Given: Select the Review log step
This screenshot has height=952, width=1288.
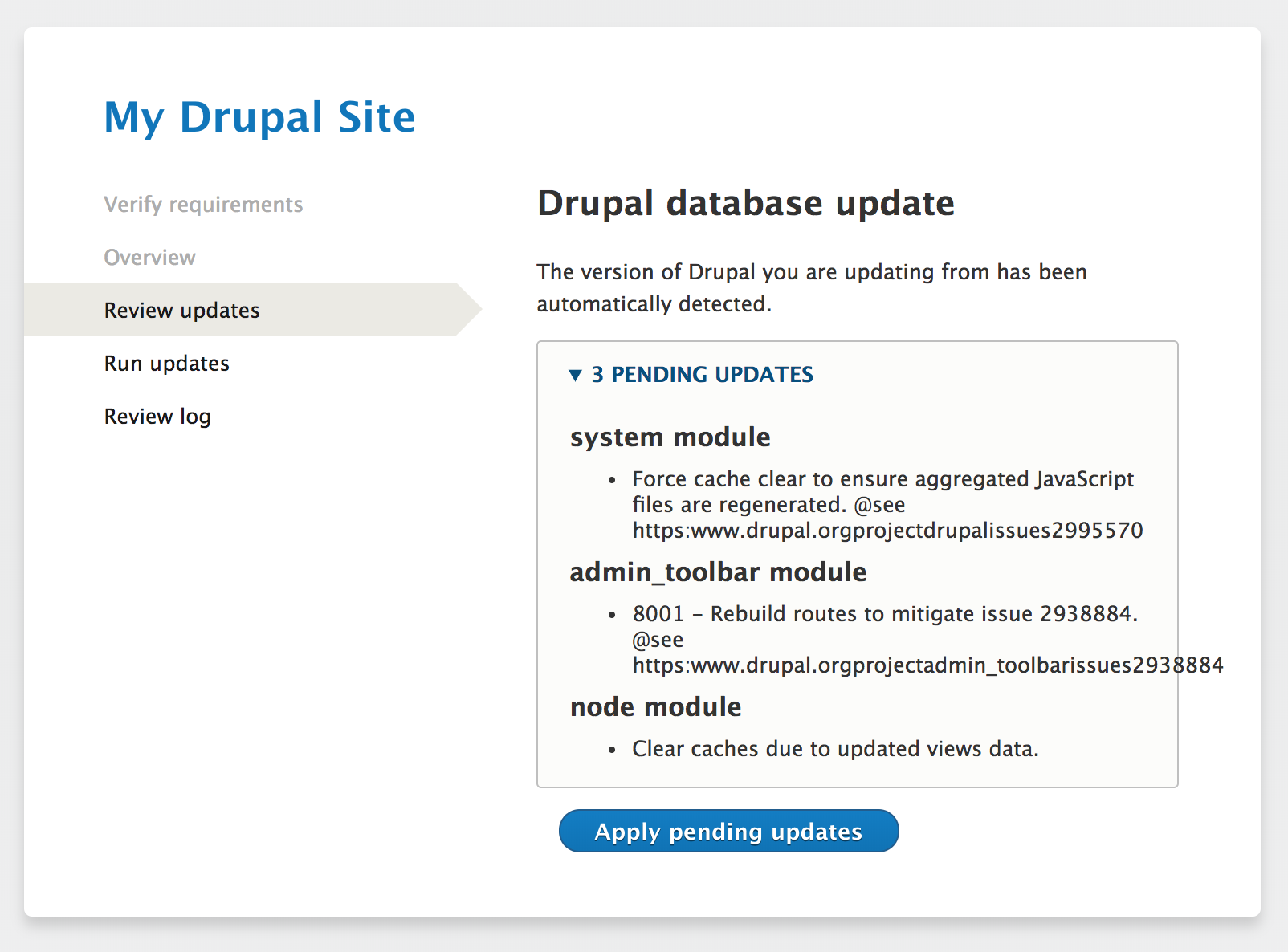Looking at the screenshot, I should pyautogui.click(x=157, y=417).
